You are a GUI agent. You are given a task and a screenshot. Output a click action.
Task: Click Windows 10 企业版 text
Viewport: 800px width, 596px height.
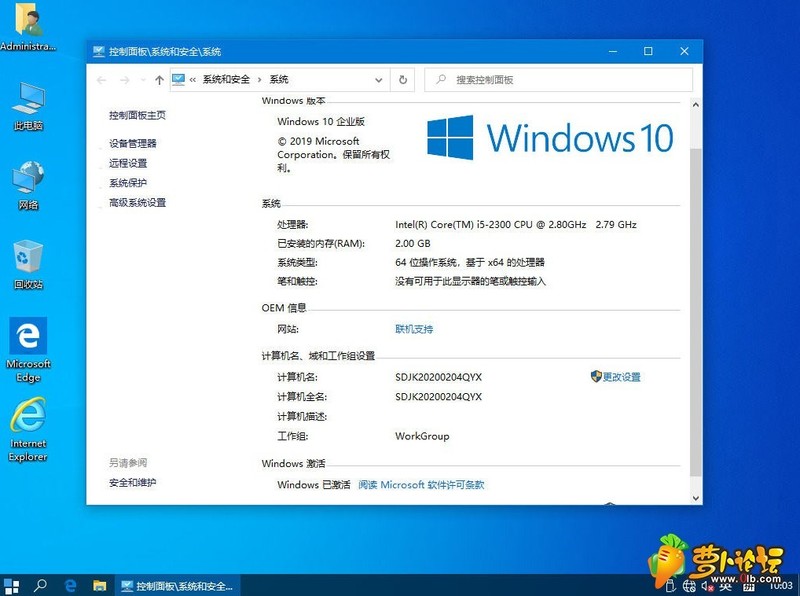pyautogui.click(x=321, y=121)
